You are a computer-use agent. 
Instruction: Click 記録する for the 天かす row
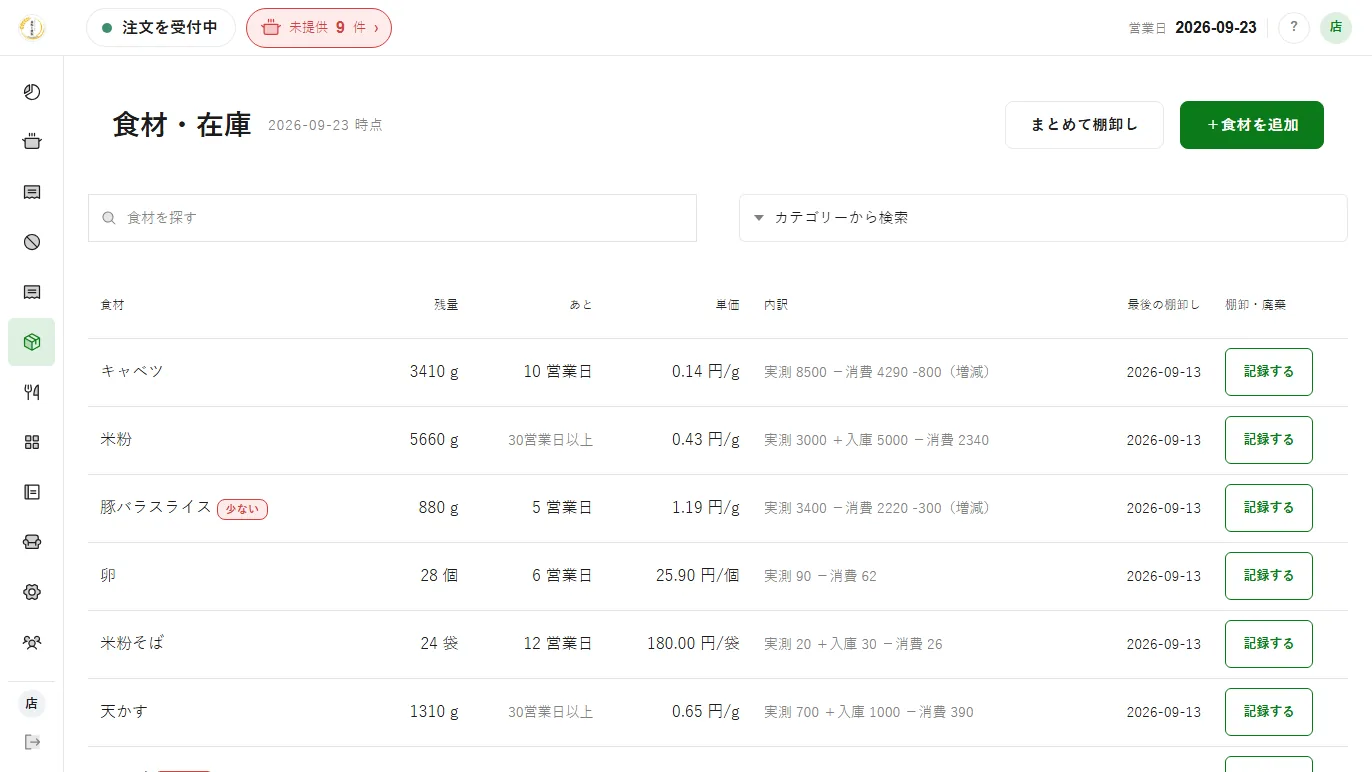point(1269,712)
